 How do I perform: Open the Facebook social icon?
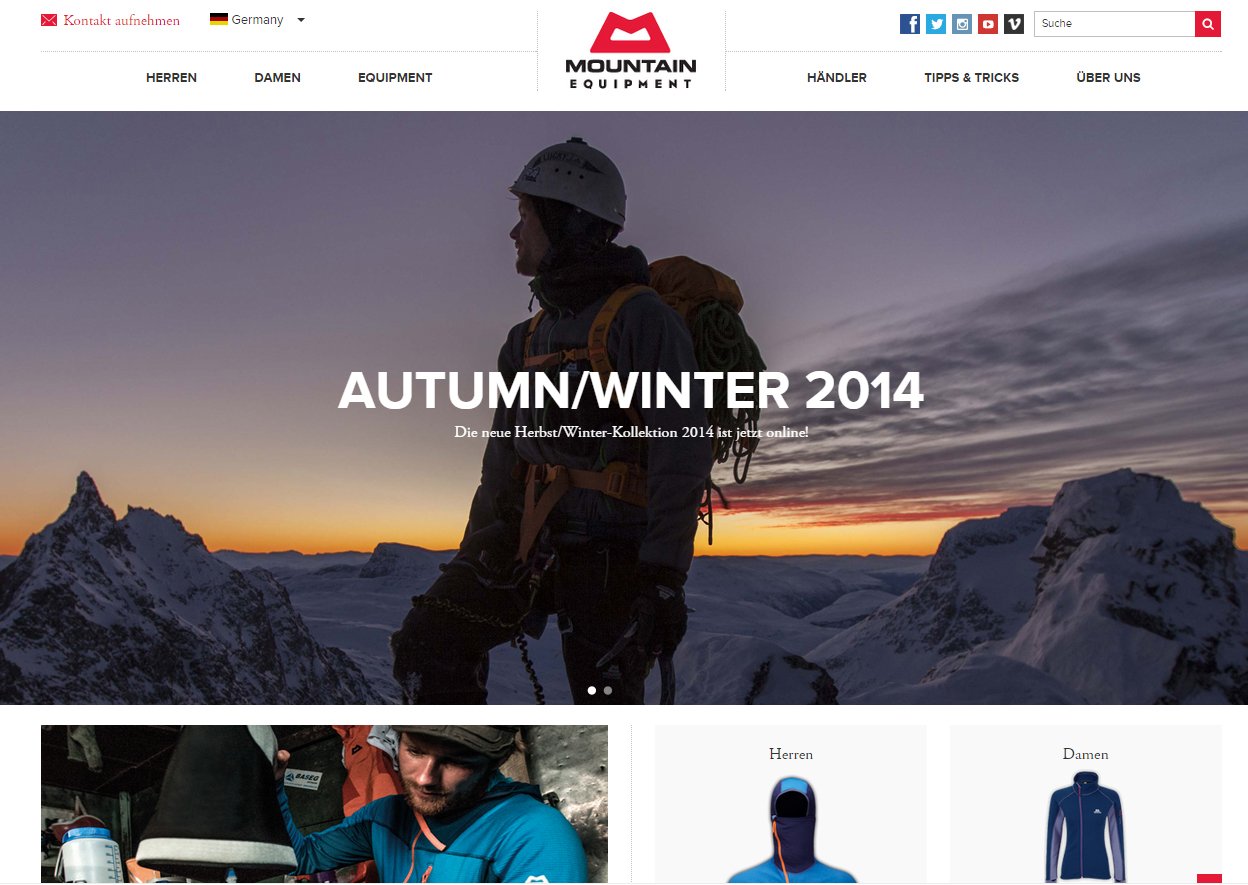pos(910,24)
